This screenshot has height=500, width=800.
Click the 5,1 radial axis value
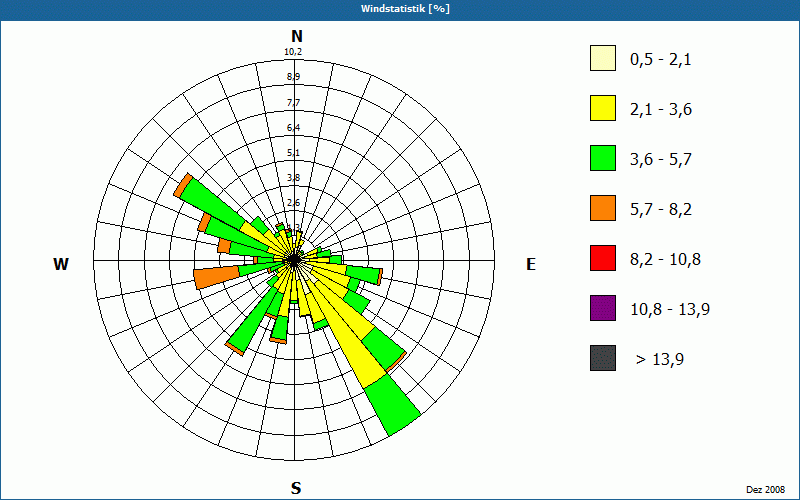(x=293, y=153)
